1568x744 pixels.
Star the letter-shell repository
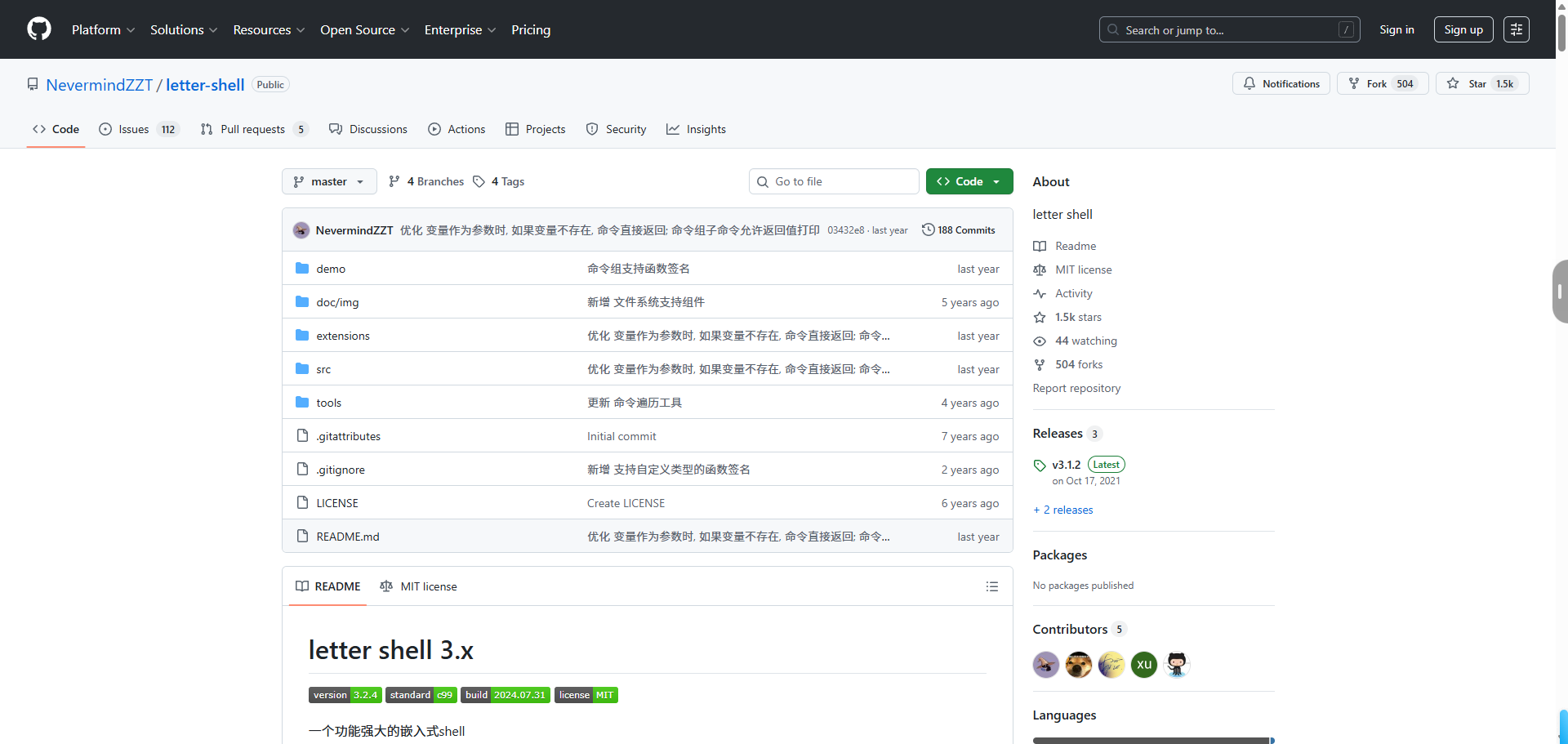pos(1482,83)
